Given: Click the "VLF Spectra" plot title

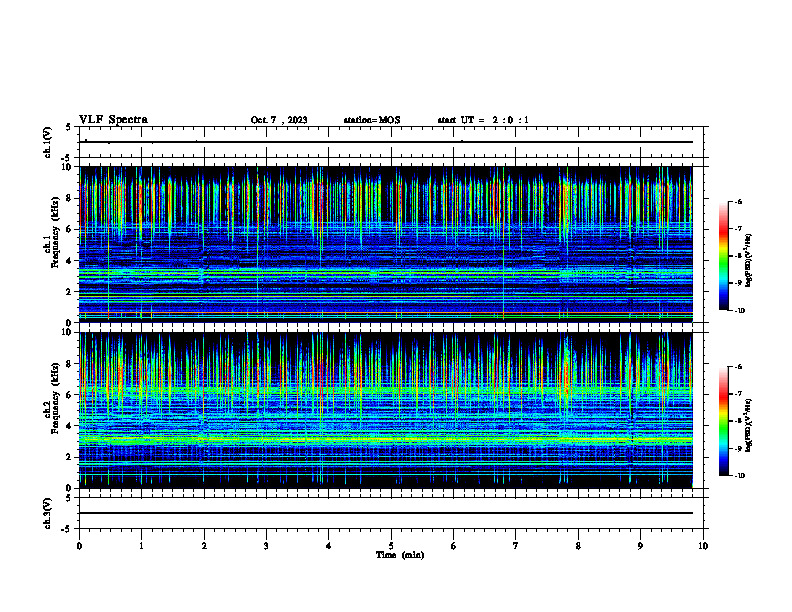Looking at the screenshot, I should (113, 120).
